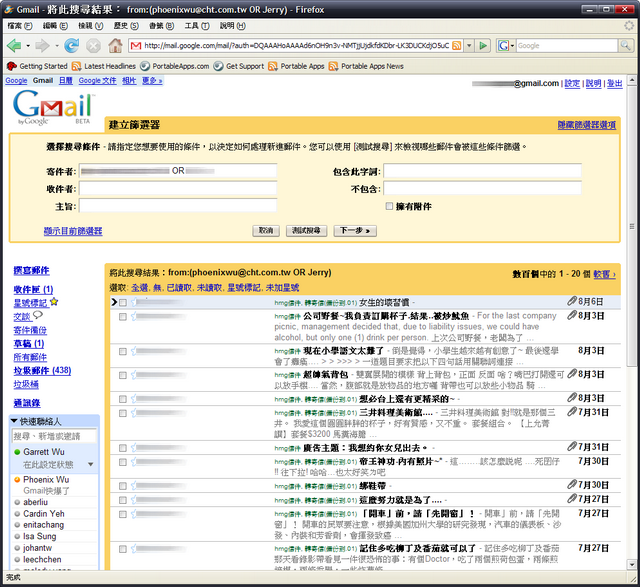Open the 編輯 menu
The image size is (640, 587).
pyautogui.click(x=55, y=26)
